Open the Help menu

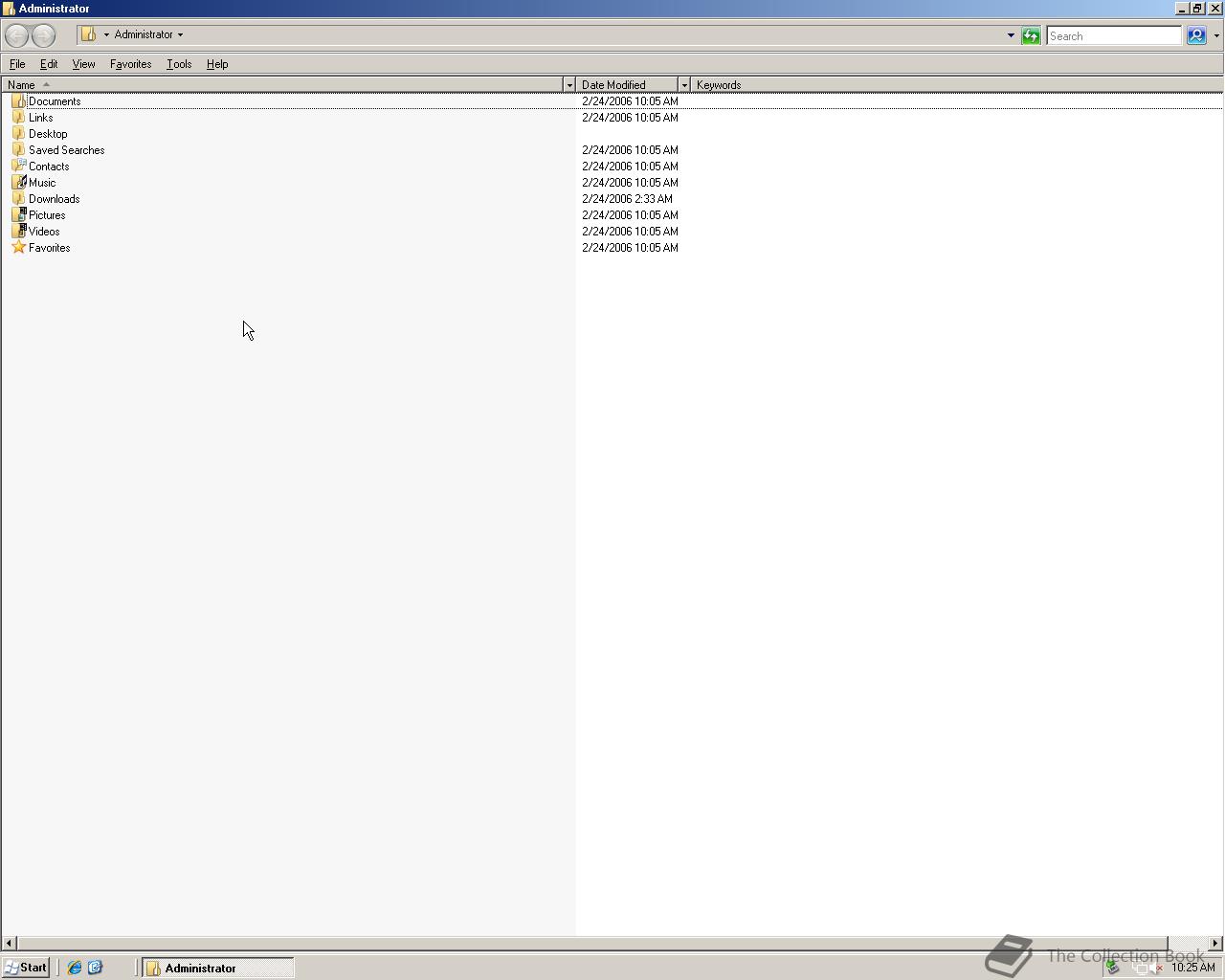click(x=217, y=64)
